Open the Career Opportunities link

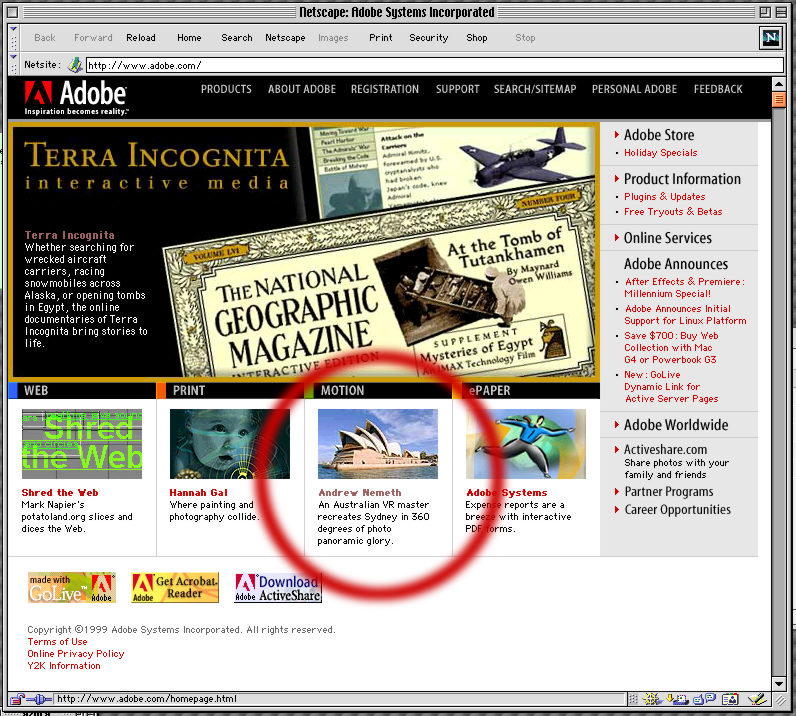pyautogui.click(x=677, y=509)
